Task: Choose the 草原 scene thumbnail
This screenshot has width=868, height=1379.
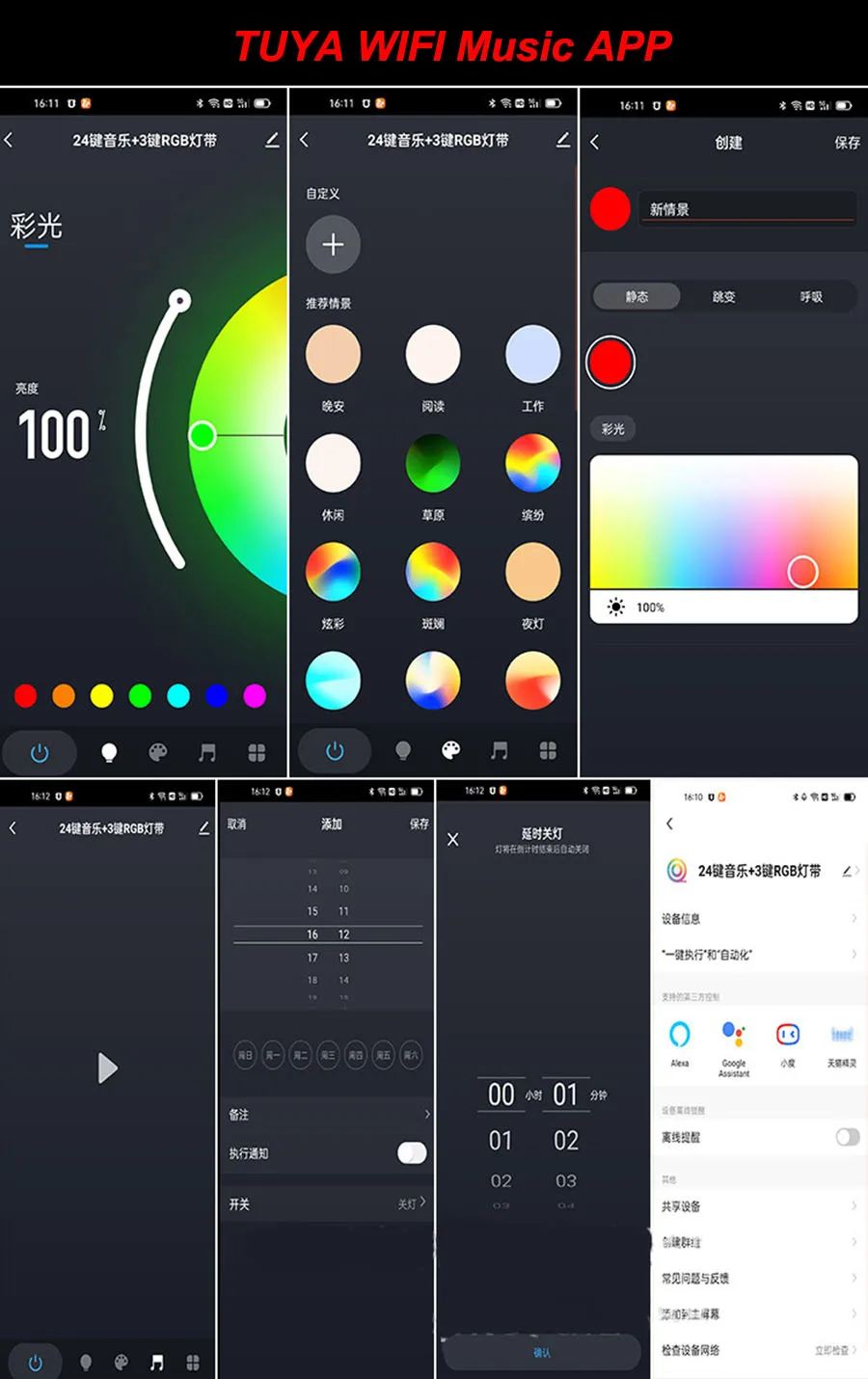Action: 433,463
